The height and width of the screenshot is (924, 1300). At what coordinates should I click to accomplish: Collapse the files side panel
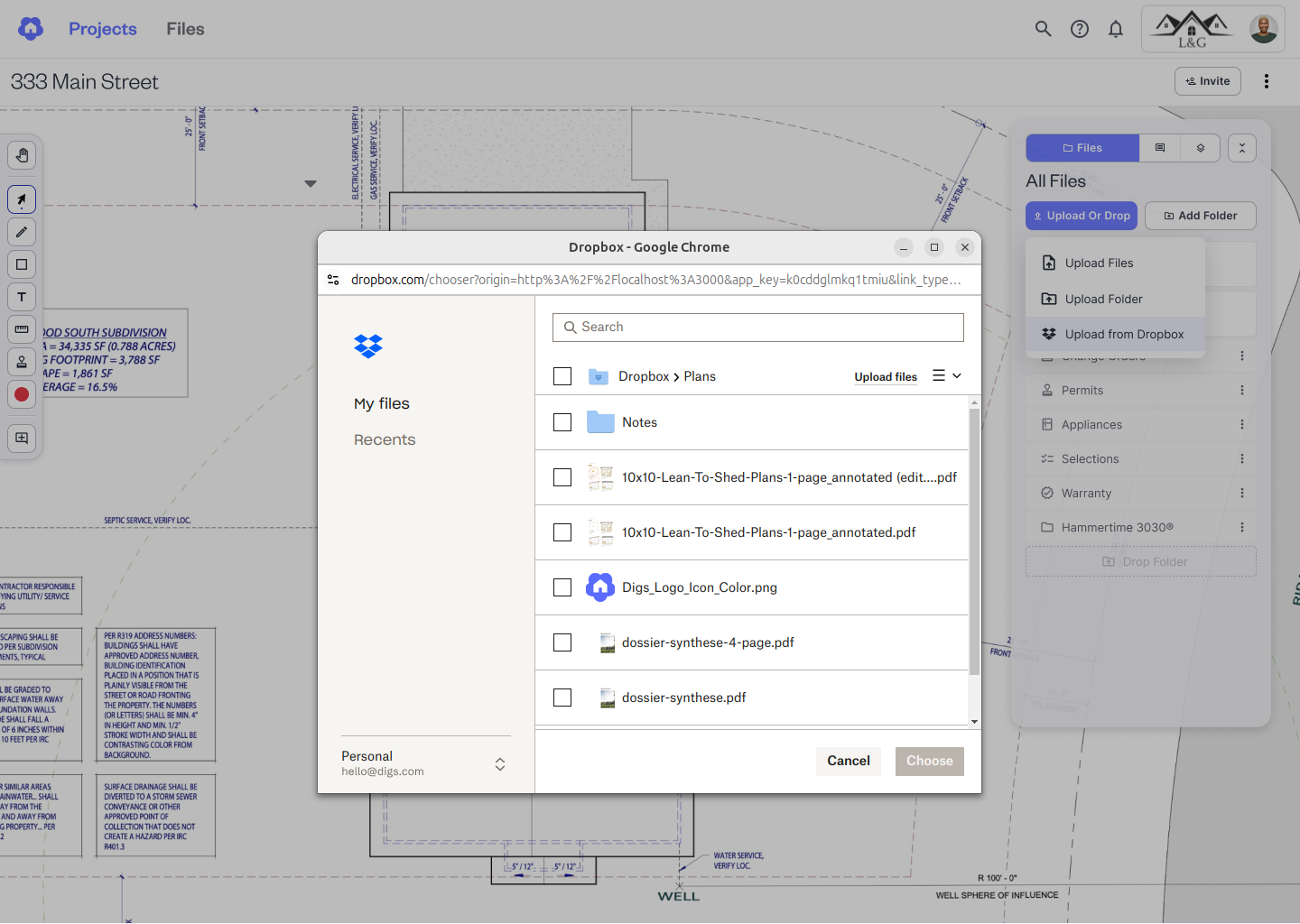[1242, 148]
